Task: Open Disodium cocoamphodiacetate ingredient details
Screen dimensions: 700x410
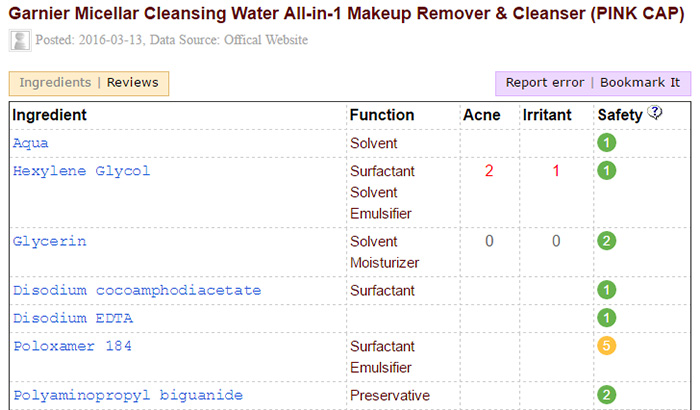Action: 136,290
